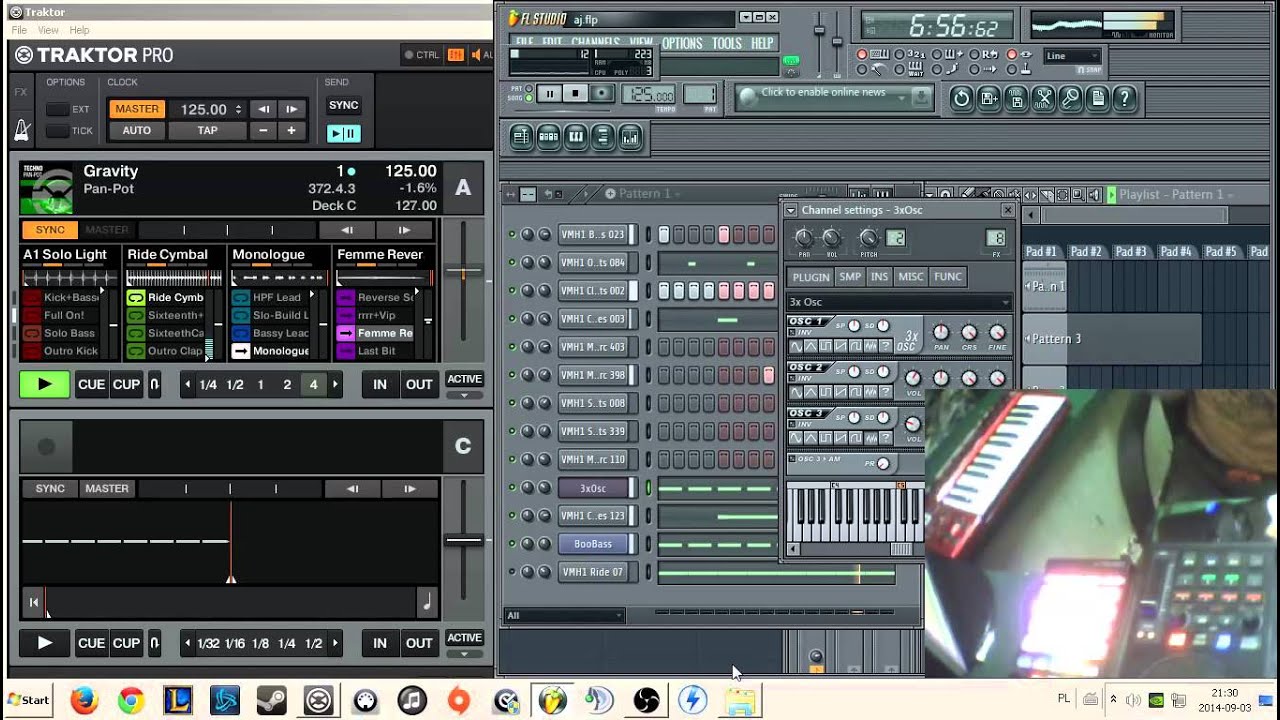Open FL Studio mixer view button

click(x=630, y=137)
